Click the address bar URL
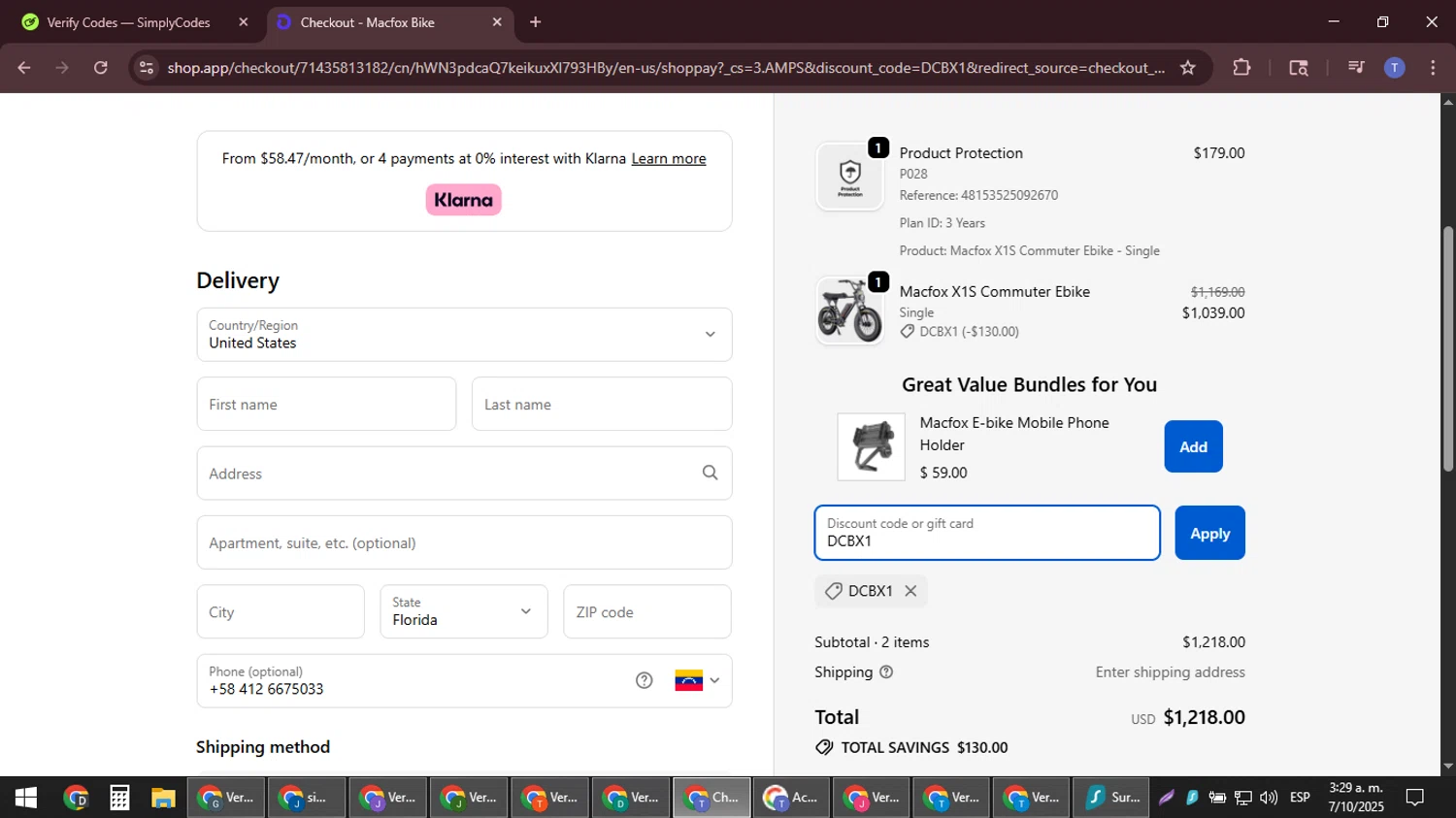Image resolution: width=1456 pixels, height=818 pixels. coord(666,68)
